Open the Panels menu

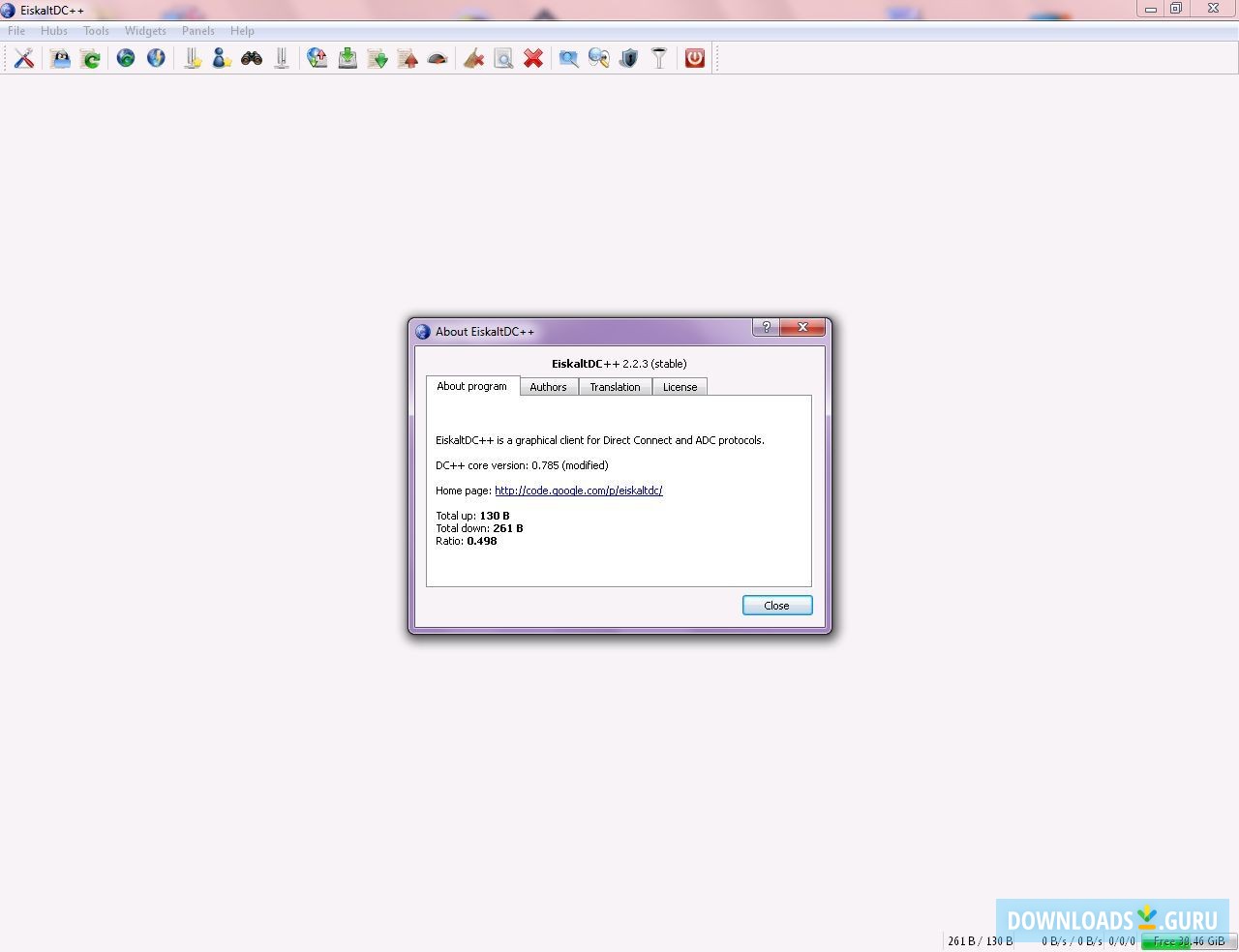(x=198, y=31)
